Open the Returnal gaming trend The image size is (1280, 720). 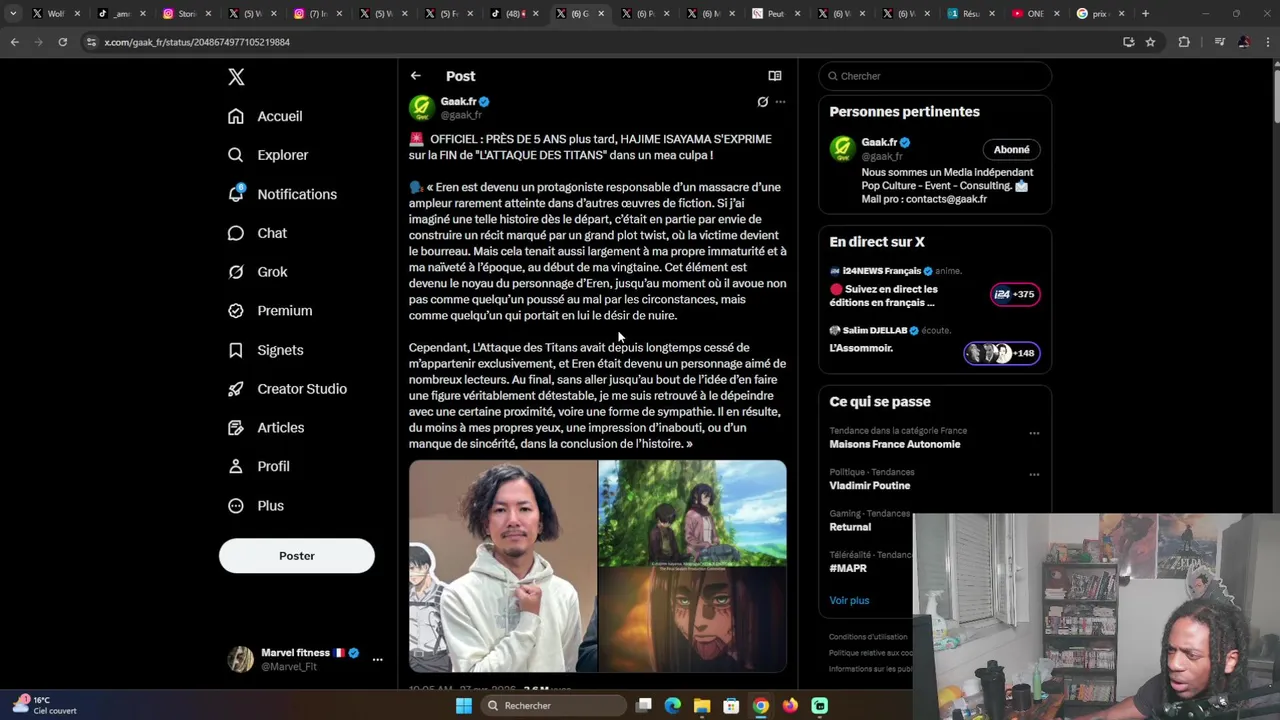[850, 527]
